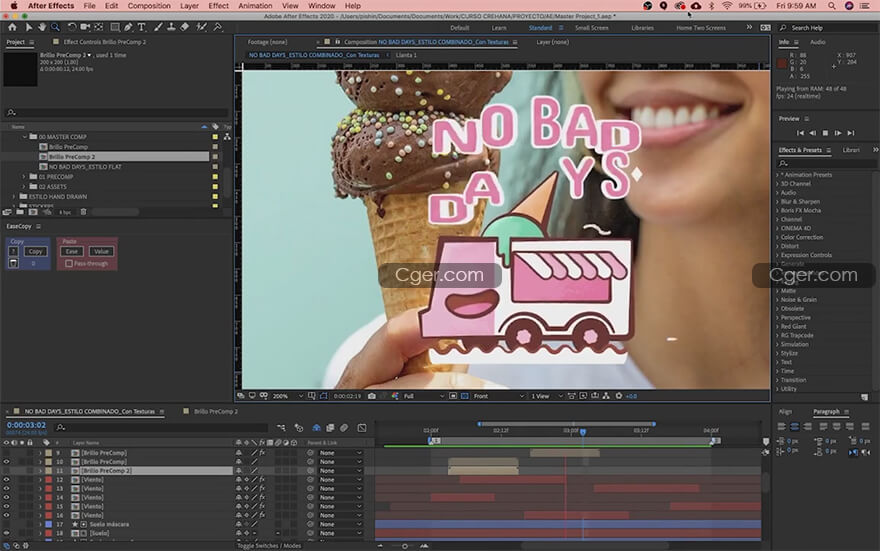
Task: Open the composition flowchart icon in viewer
Action: click(x=606, y=396)
